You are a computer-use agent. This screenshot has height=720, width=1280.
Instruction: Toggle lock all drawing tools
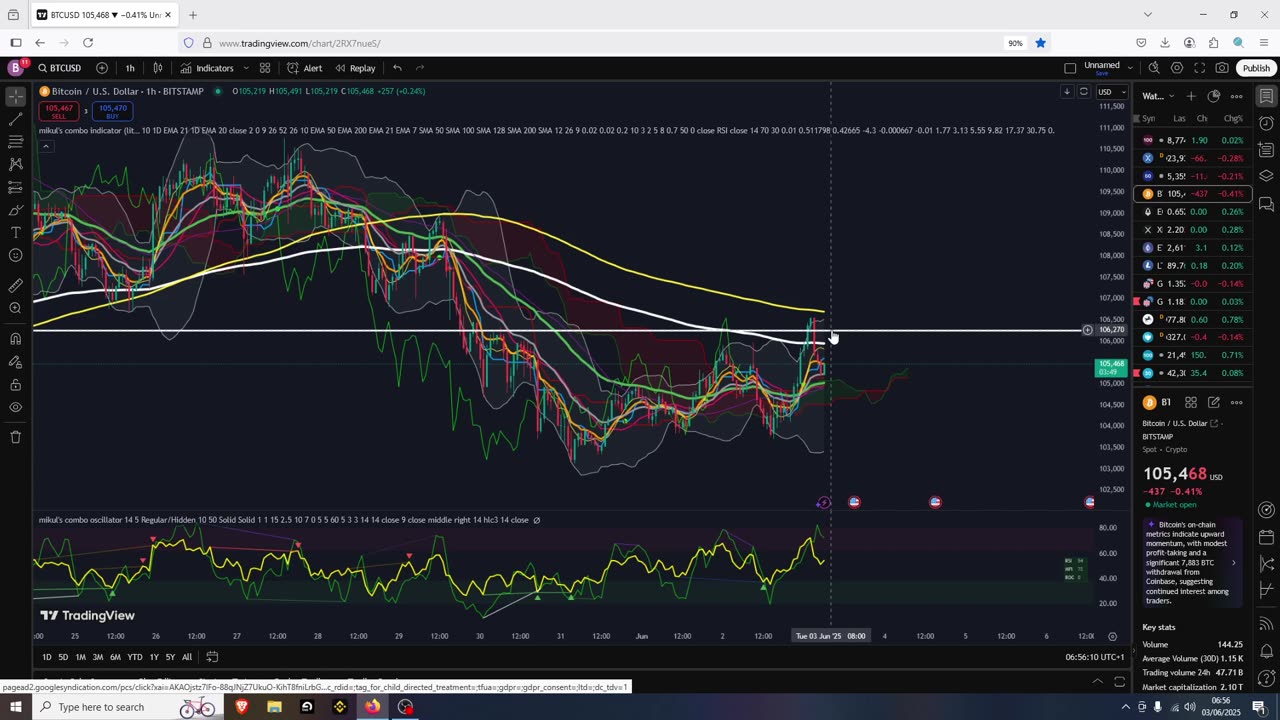point(16,384)
